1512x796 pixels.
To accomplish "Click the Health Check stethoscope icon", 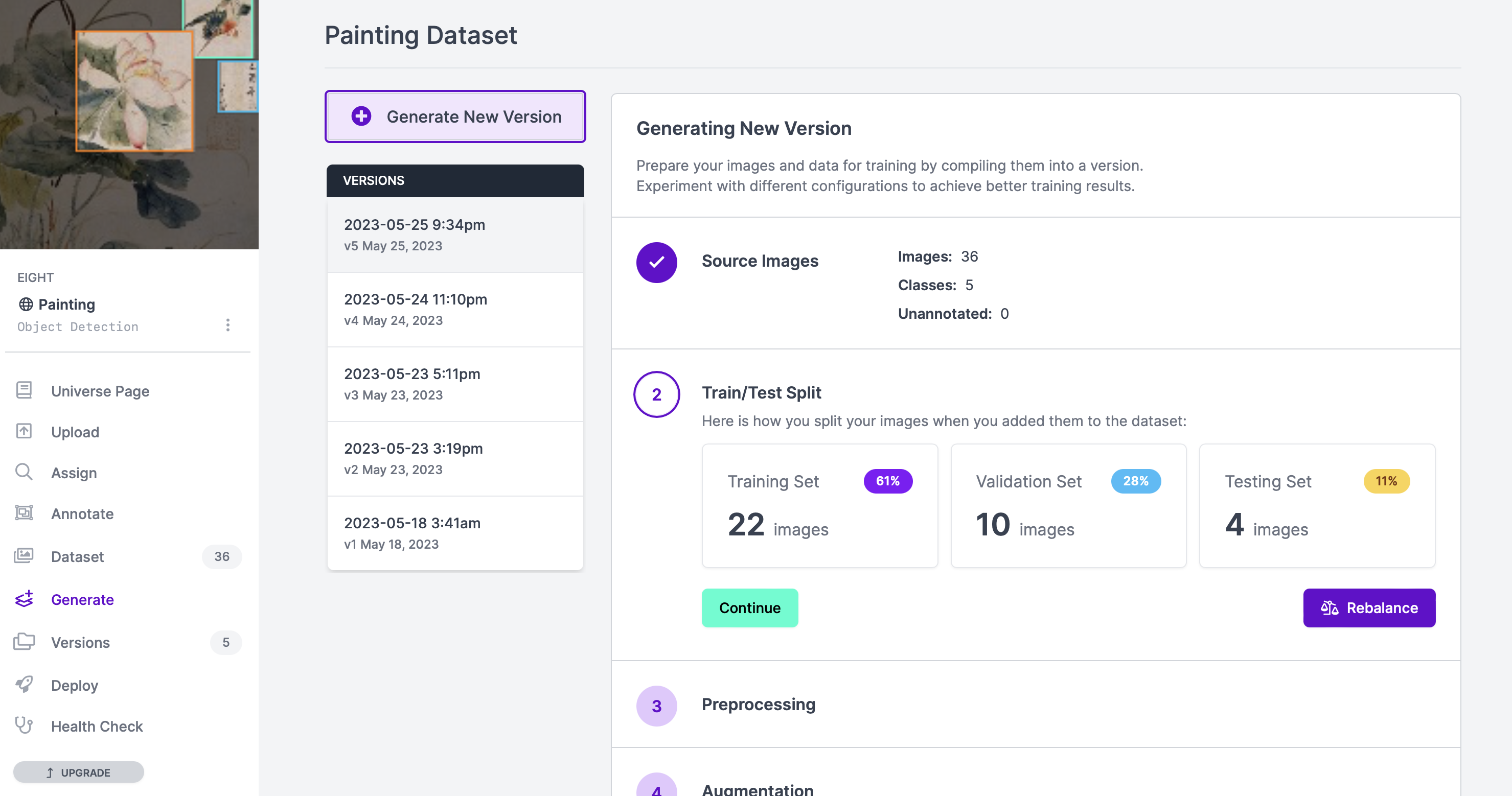I will (x=24, y=725).
